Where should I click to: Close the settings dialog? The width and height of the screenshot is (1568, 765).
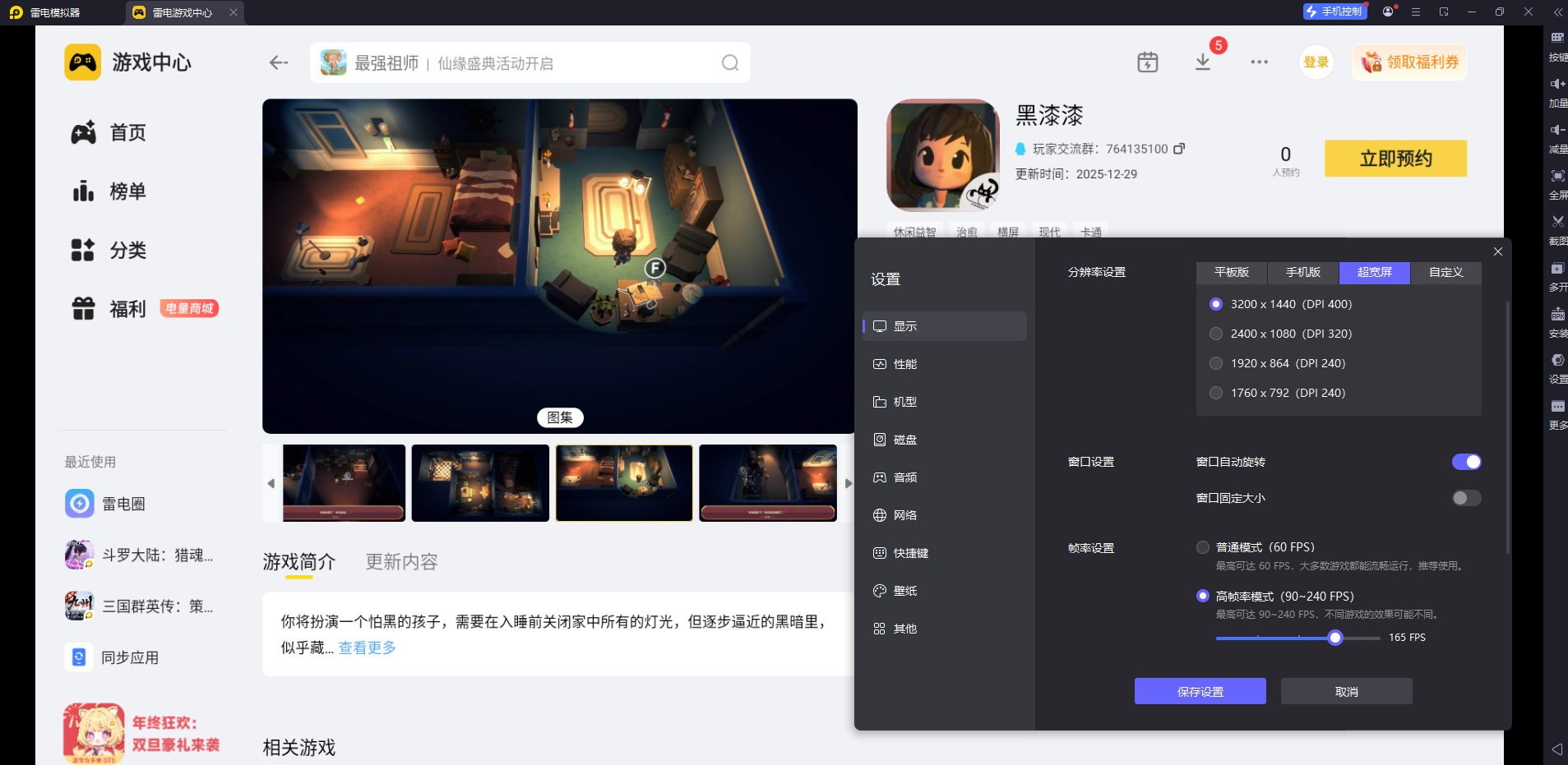point(1498,251)
